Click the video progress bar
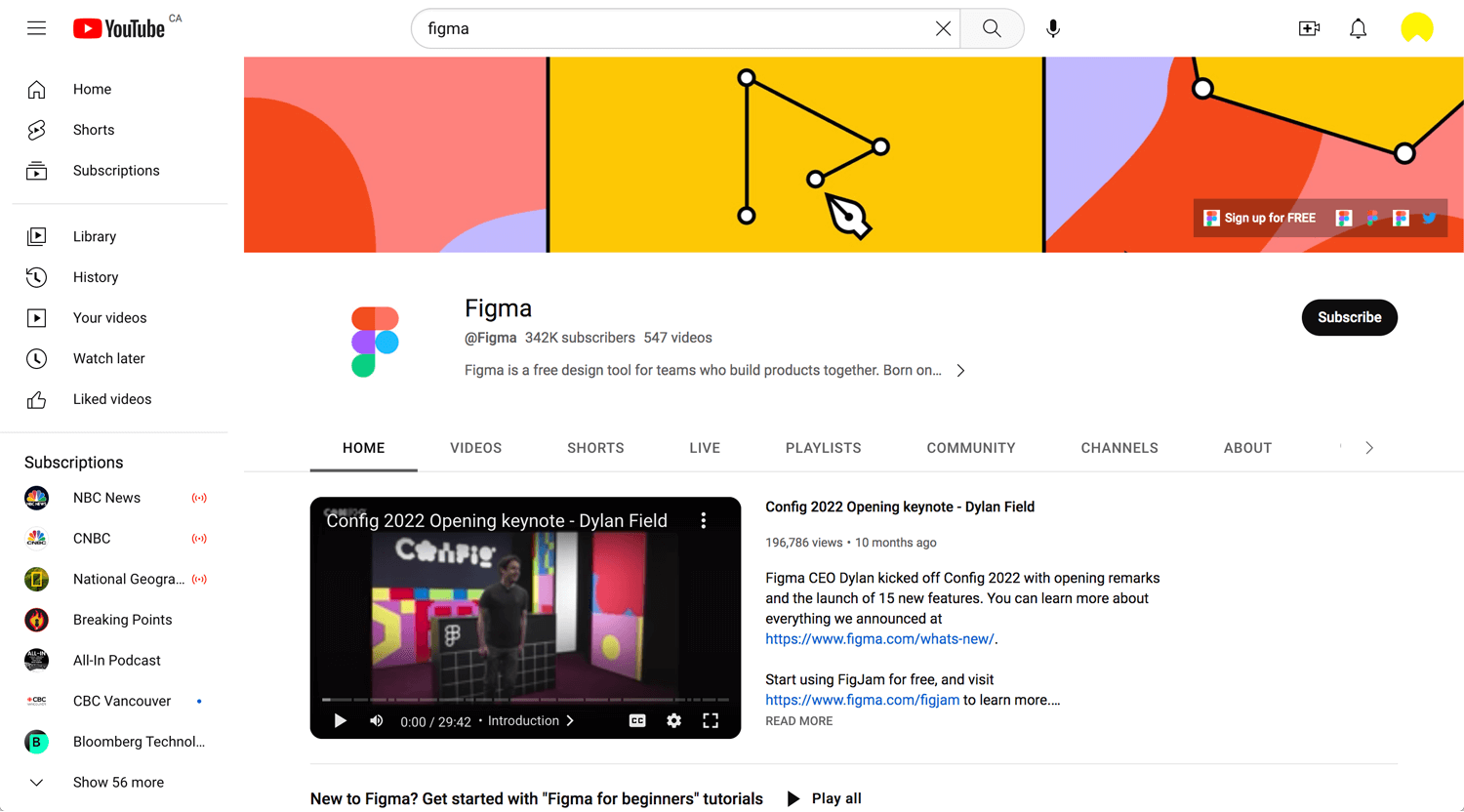 click(525, 700)
